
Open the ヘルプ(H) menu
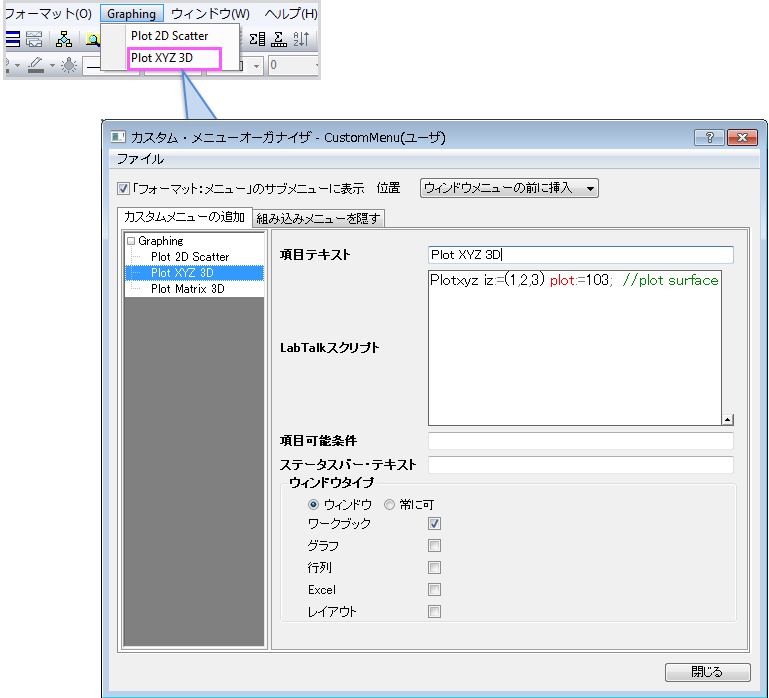pyautogui.click(x=290, y=14)
